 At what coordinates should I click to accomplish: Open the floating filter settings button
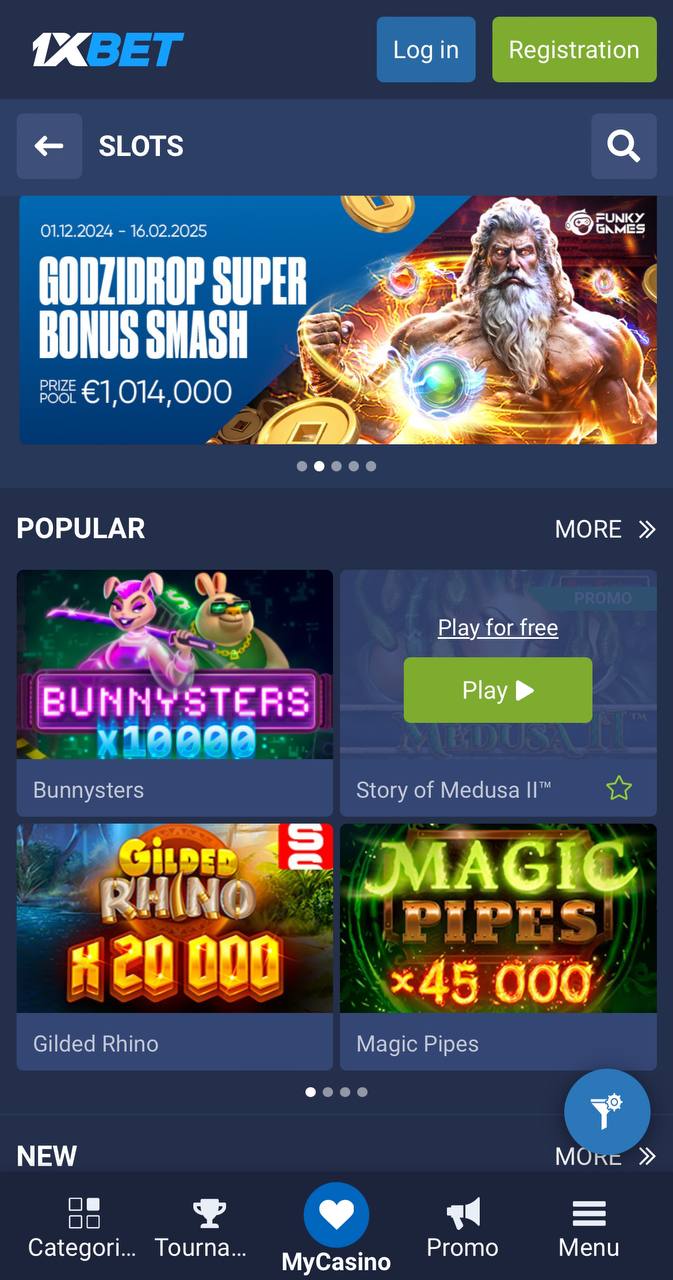[x=607, y=1112]
